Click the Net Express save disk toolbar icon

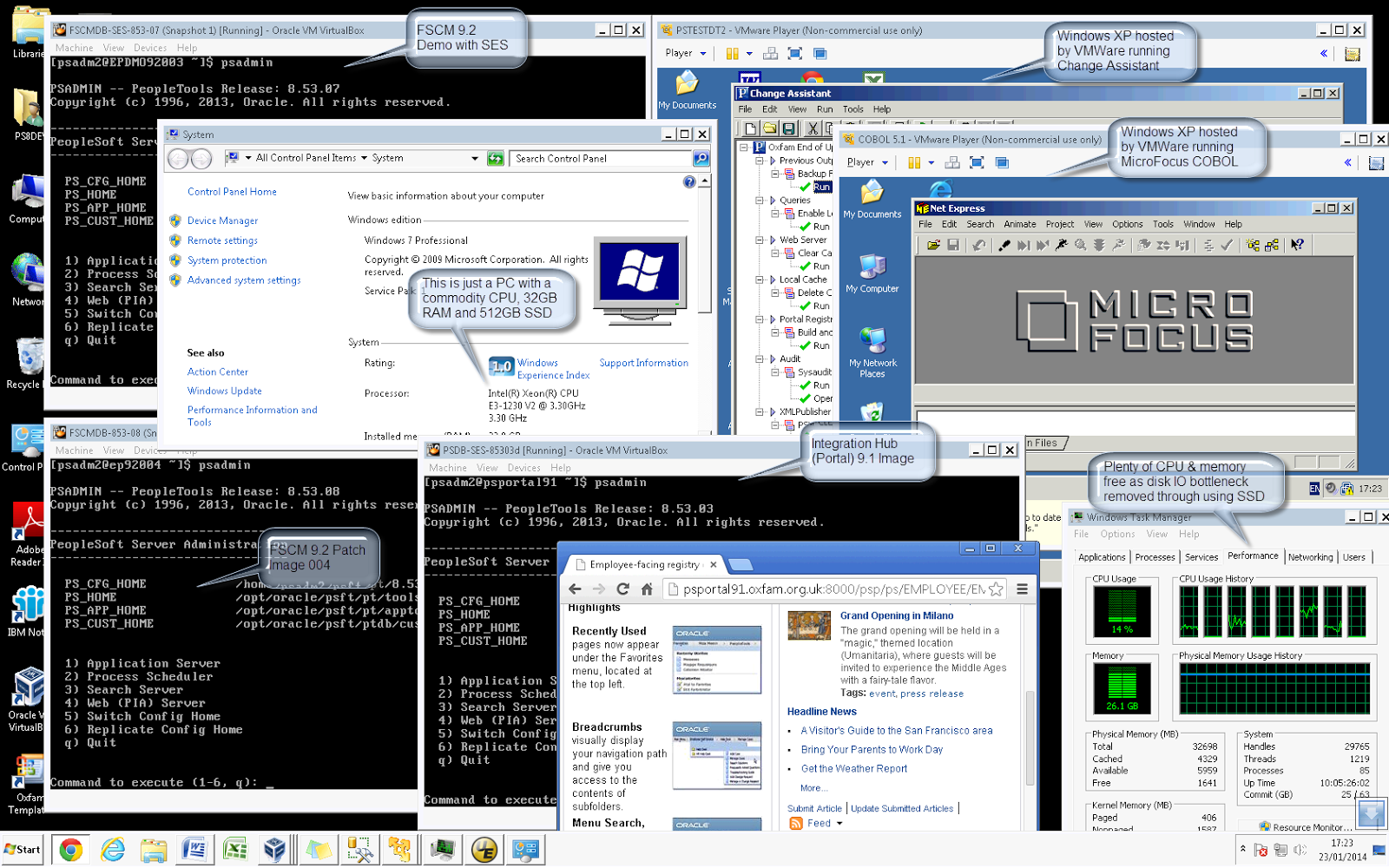[x=953, y=246]
